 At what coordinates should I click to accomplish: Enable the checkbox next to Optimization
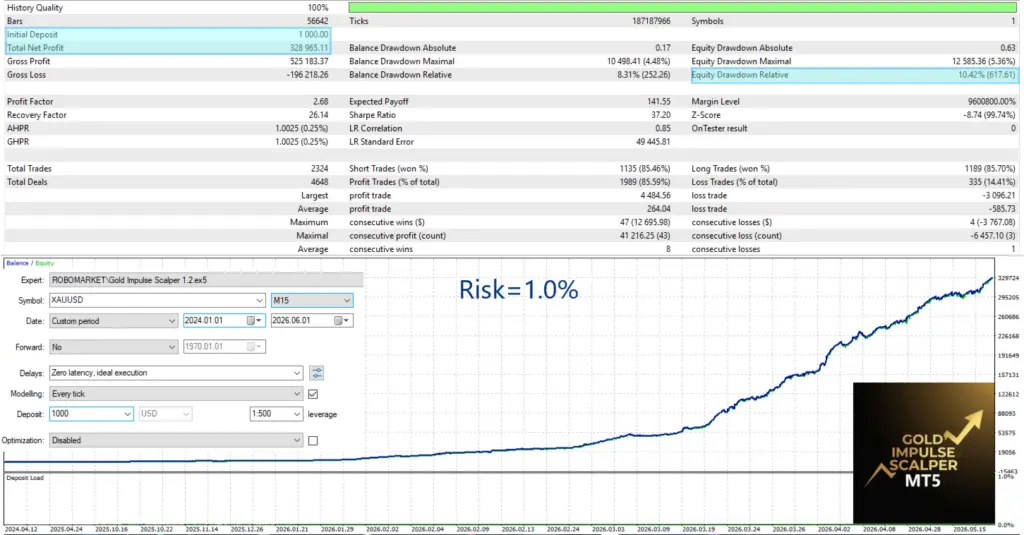[x=313, y=440]
